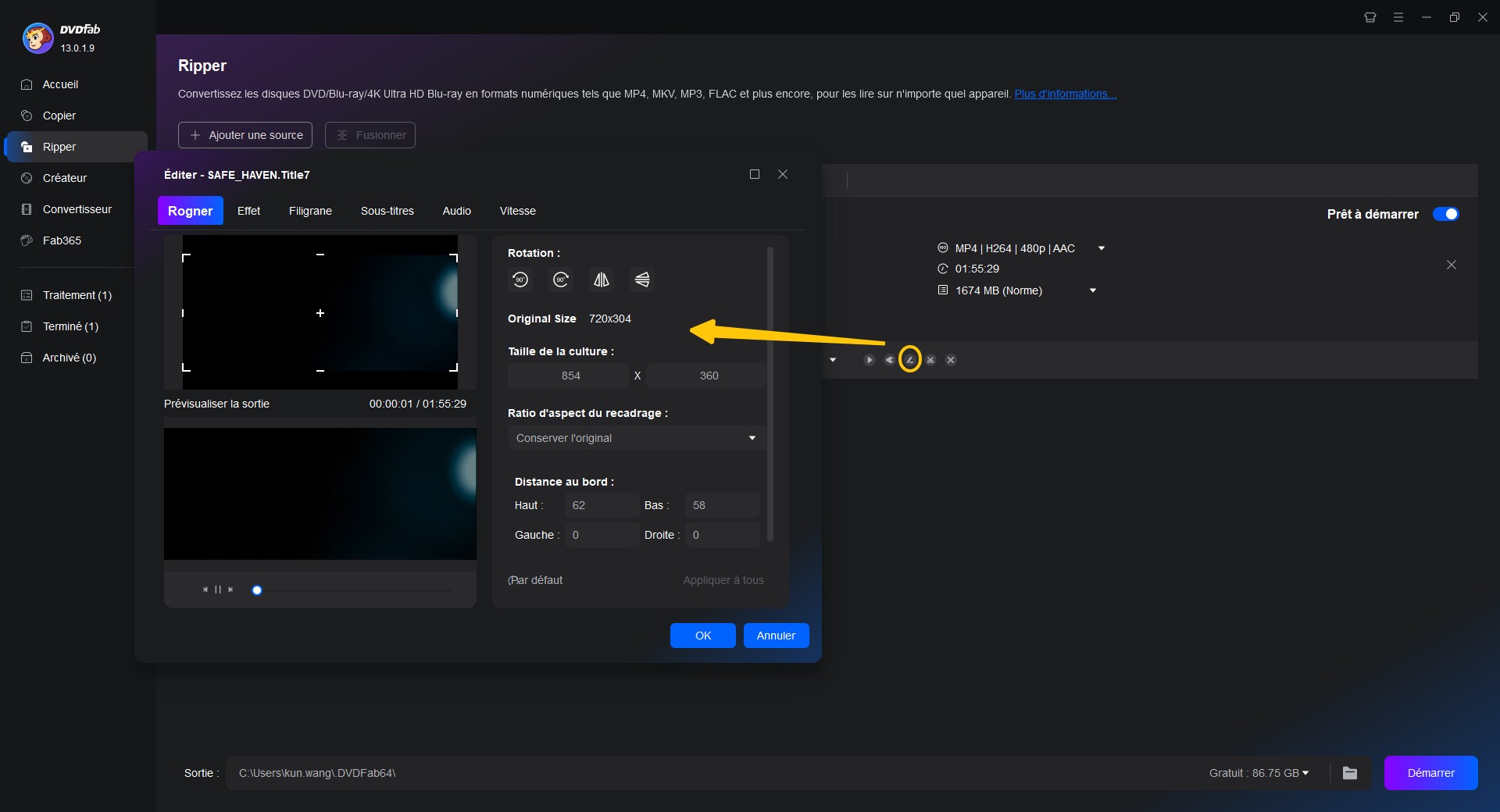This screenshot has width=1500, height=812.
Task: Rotate video 90° counterclockwise
Action: pos(520,280)
